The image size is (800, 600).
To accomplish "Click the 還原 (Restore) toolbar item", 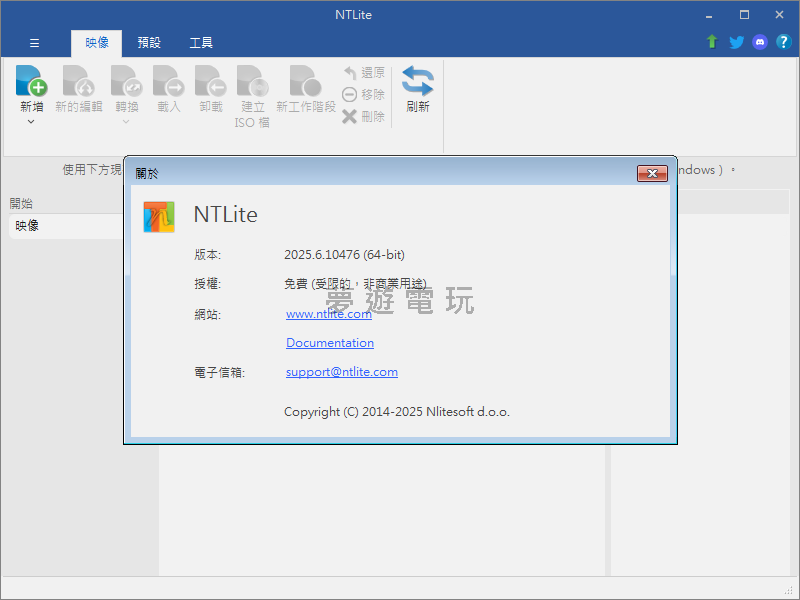I will pyautogui.click(x=364, y=73).
